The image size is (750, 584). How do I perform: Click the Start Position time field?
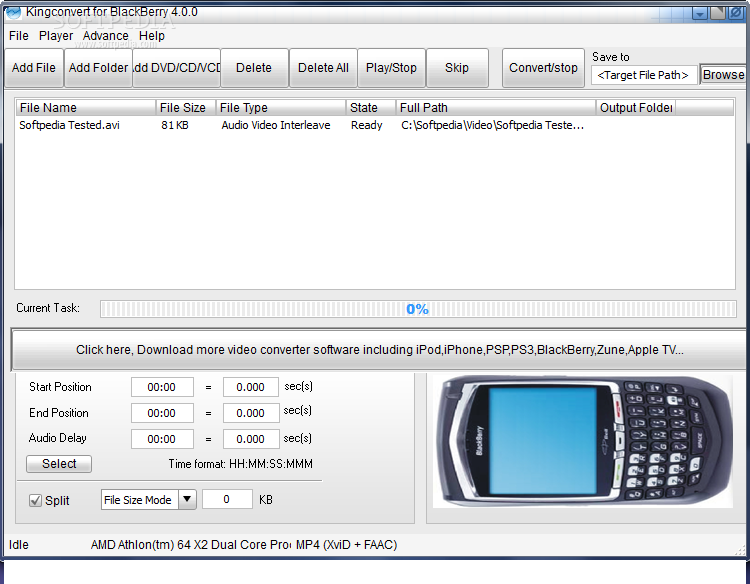coord(162,387)
